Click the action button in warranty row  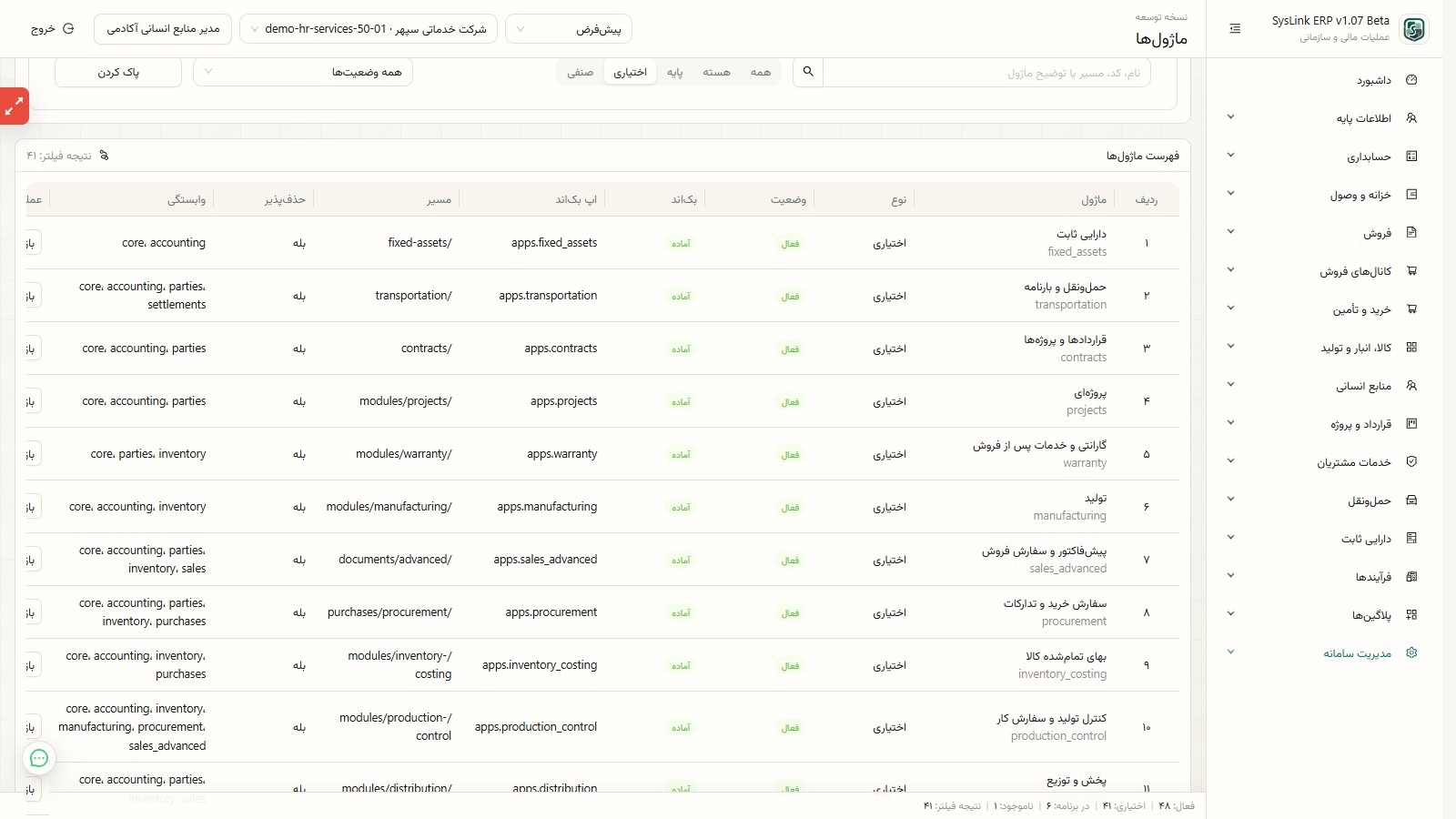pos(32,454)
